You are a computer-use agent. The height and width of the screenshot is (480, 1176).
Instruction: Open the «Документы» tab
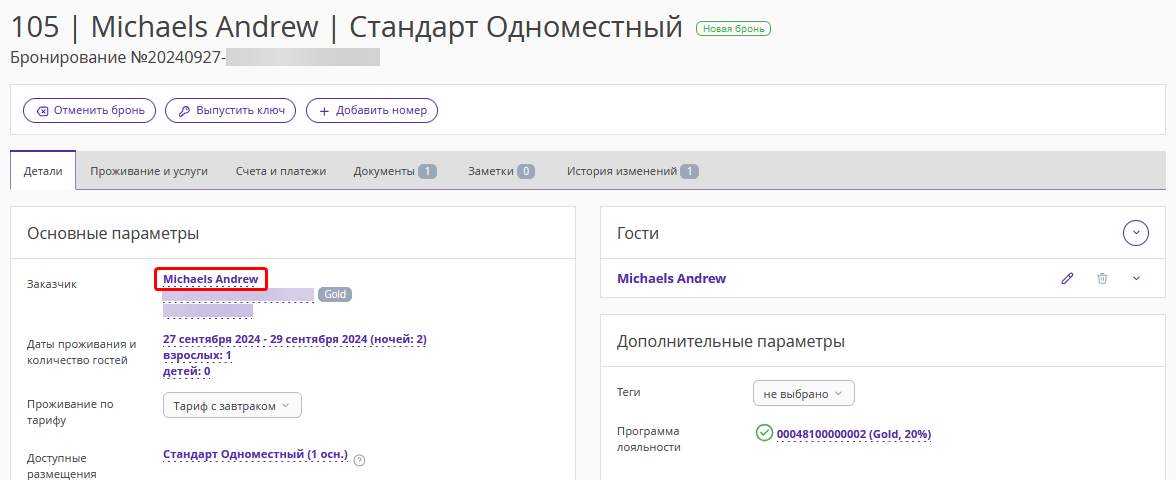tap(394, 171)
